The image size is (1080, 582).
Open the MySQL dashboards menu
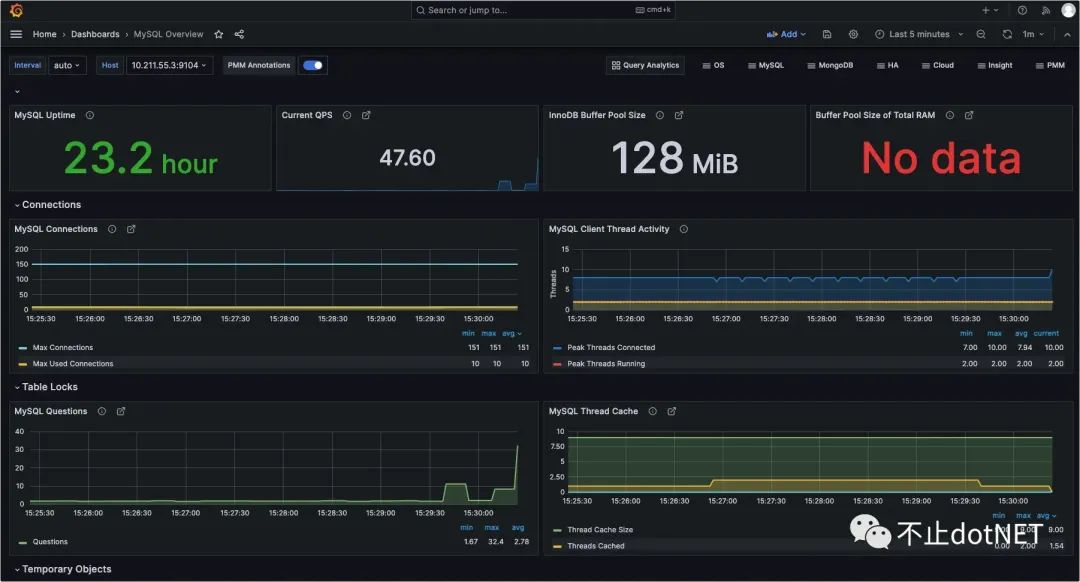point(765,65)
